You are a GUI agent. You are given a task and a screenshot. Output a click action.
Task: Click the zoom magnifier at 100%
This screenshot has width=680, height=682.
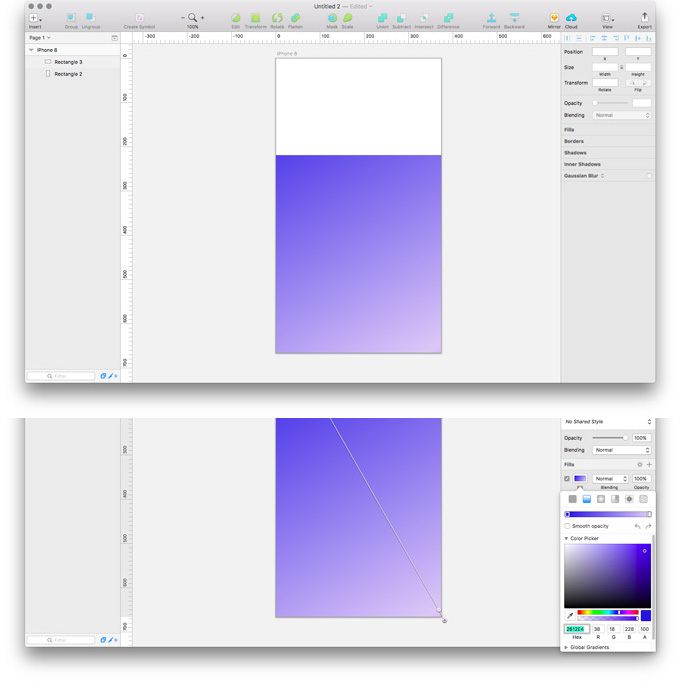pos(192,18)
